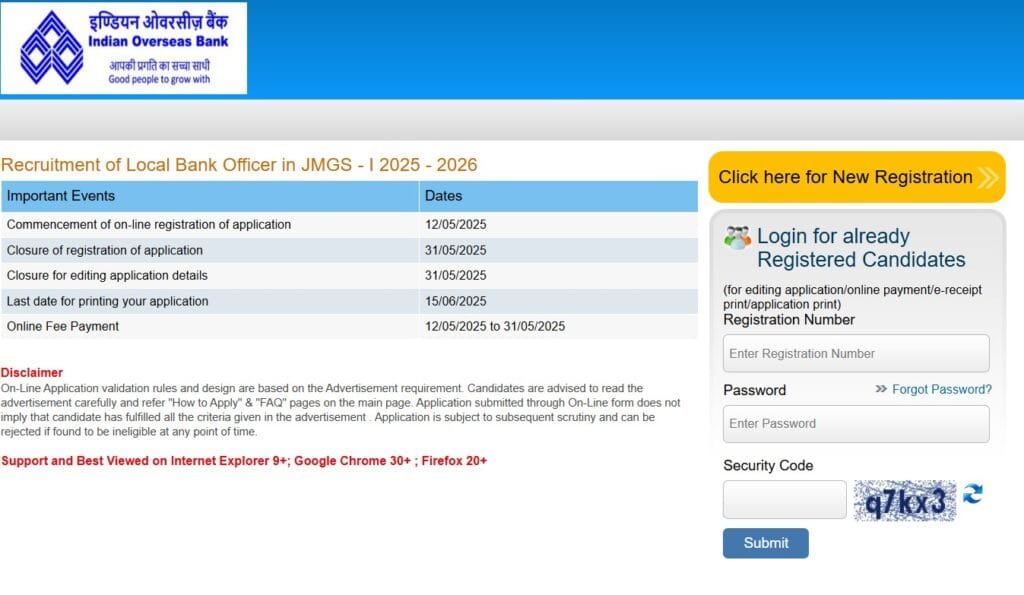Click the double-arrow icon before Forgot Password
Viewport: 1024px width, 595px height.
click(881, 389)
